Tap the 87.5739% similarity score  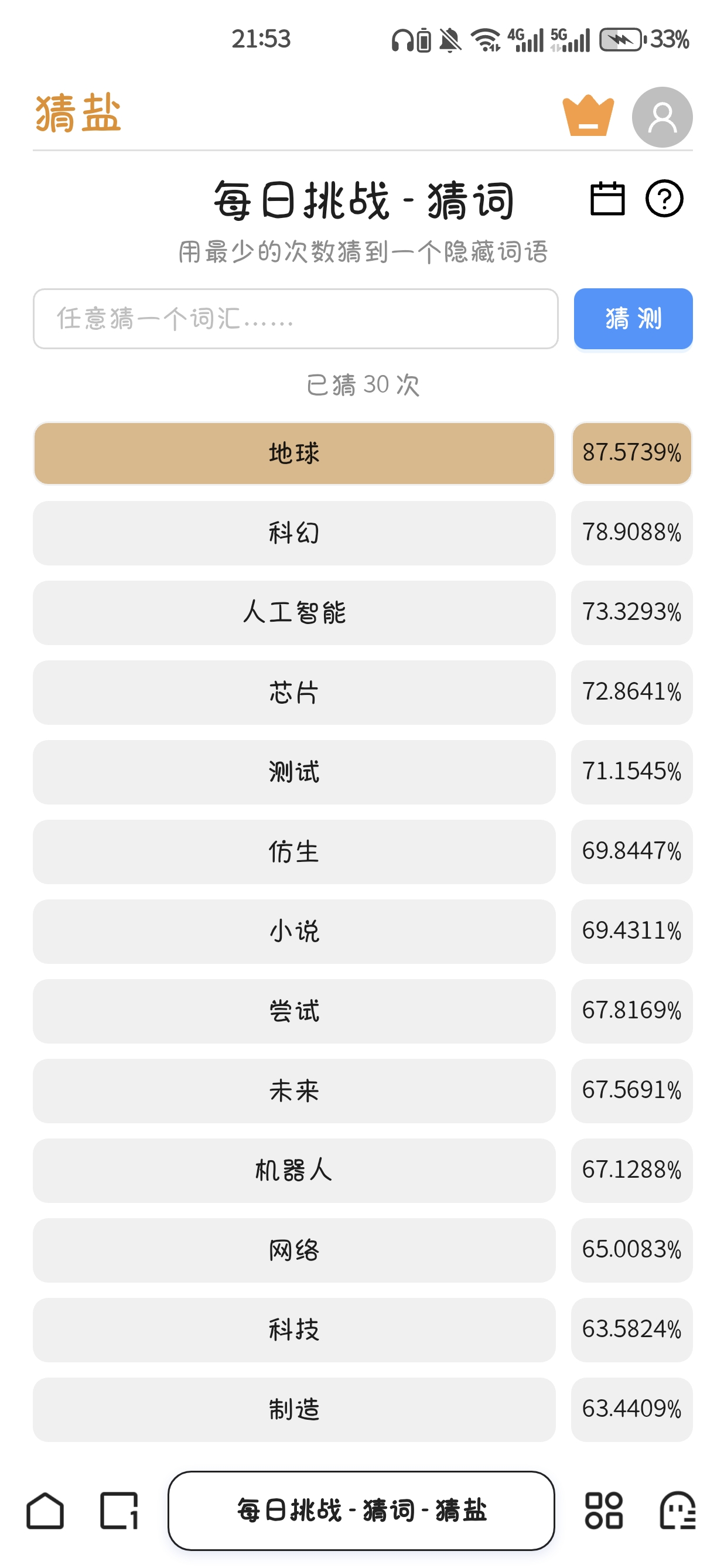tap(631, 454)
